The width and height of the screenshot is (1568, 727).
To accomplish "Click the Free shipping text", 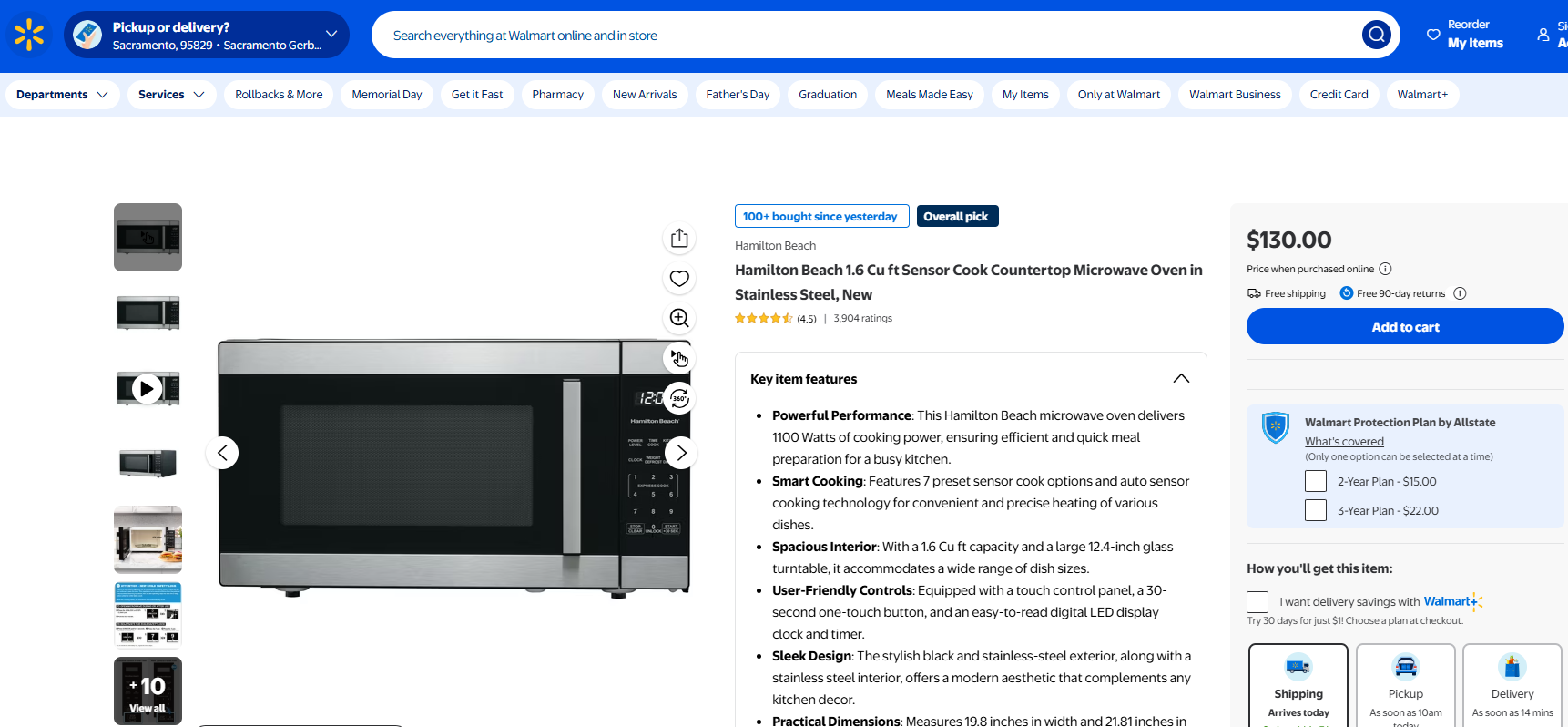I will [1295, 293].
